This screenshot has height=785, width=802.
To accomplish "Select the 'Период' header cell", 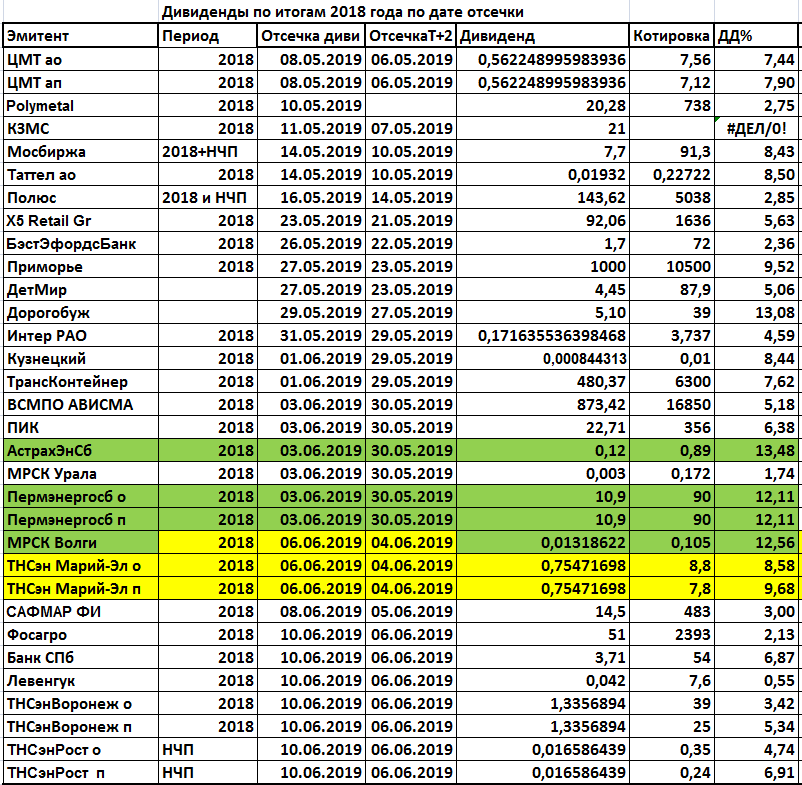I will point(207,36).
